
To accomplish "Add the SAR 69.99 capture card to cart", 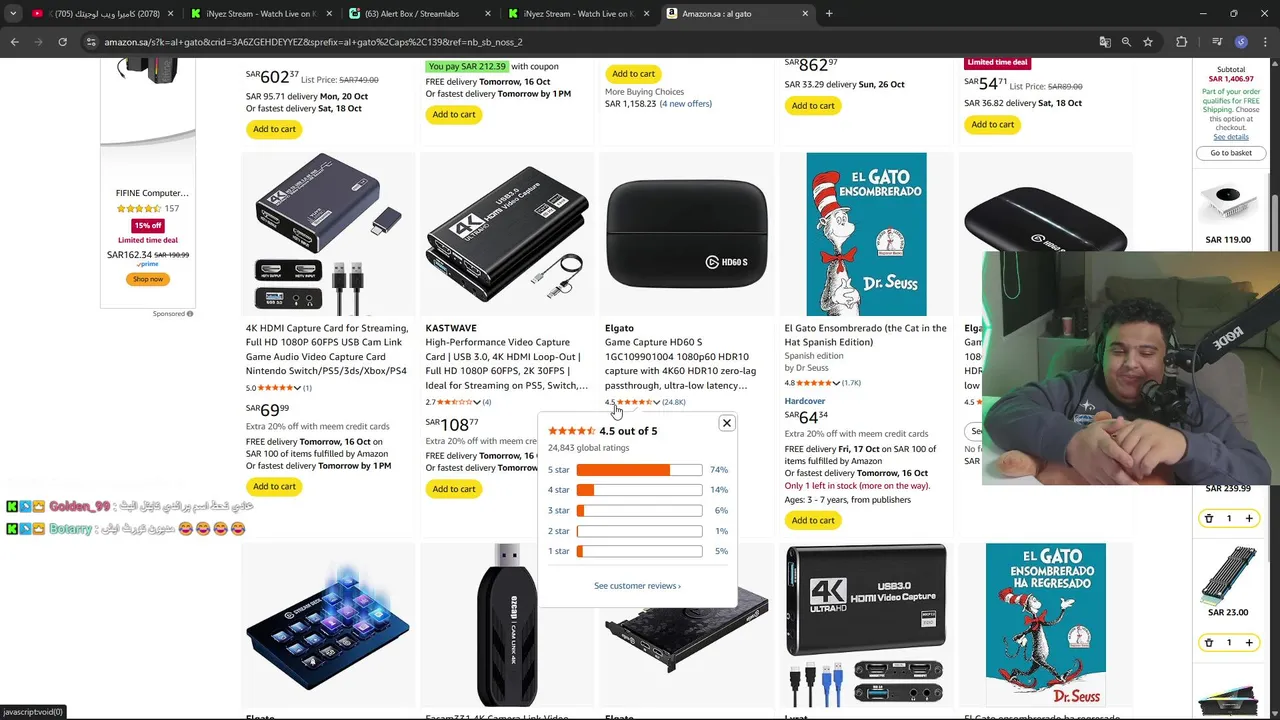I will point(274,486).
